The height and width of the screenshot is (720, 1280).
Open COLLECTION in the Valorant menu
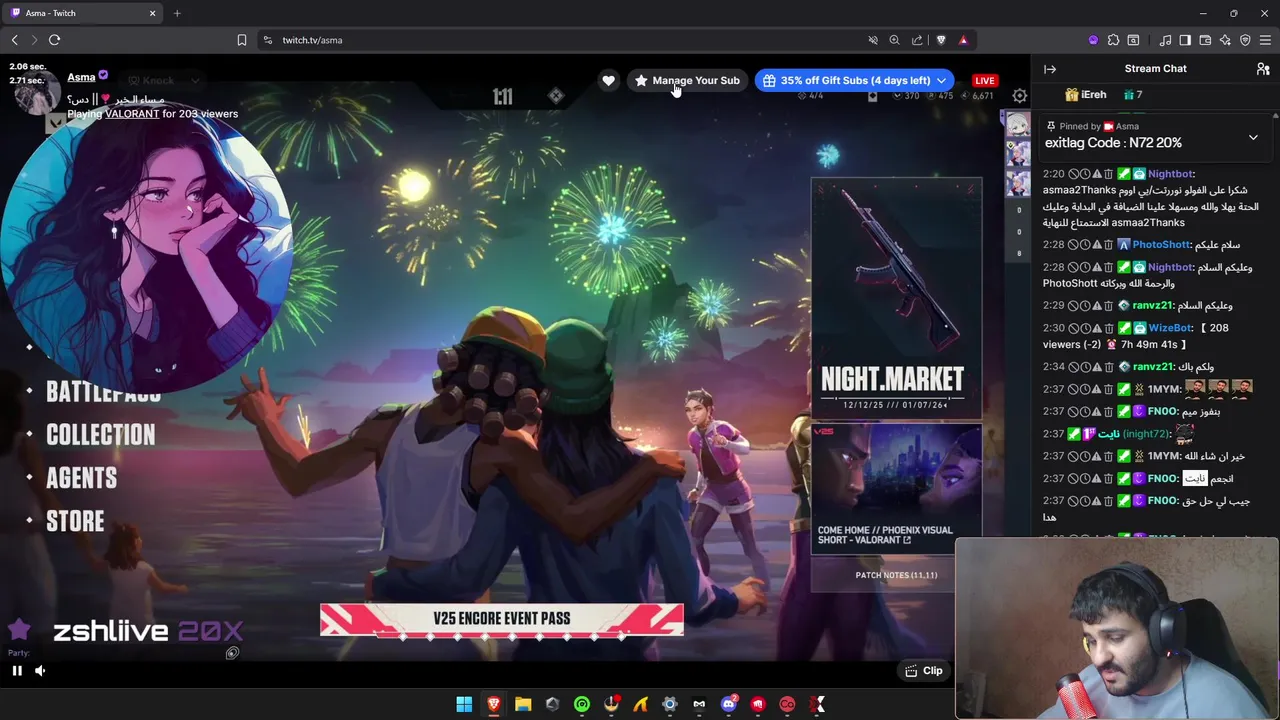click(x=100, y=435)
